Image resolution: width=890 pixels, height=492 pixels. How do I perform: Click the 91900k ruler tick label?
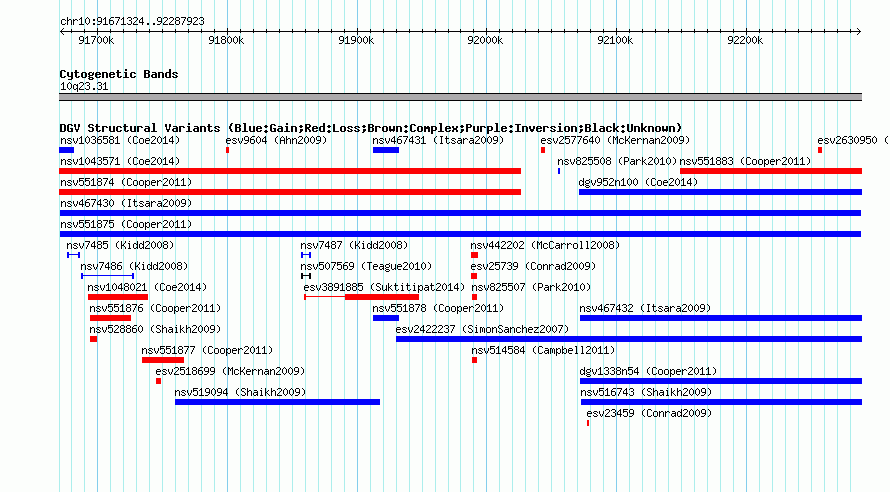coord(356,40)
